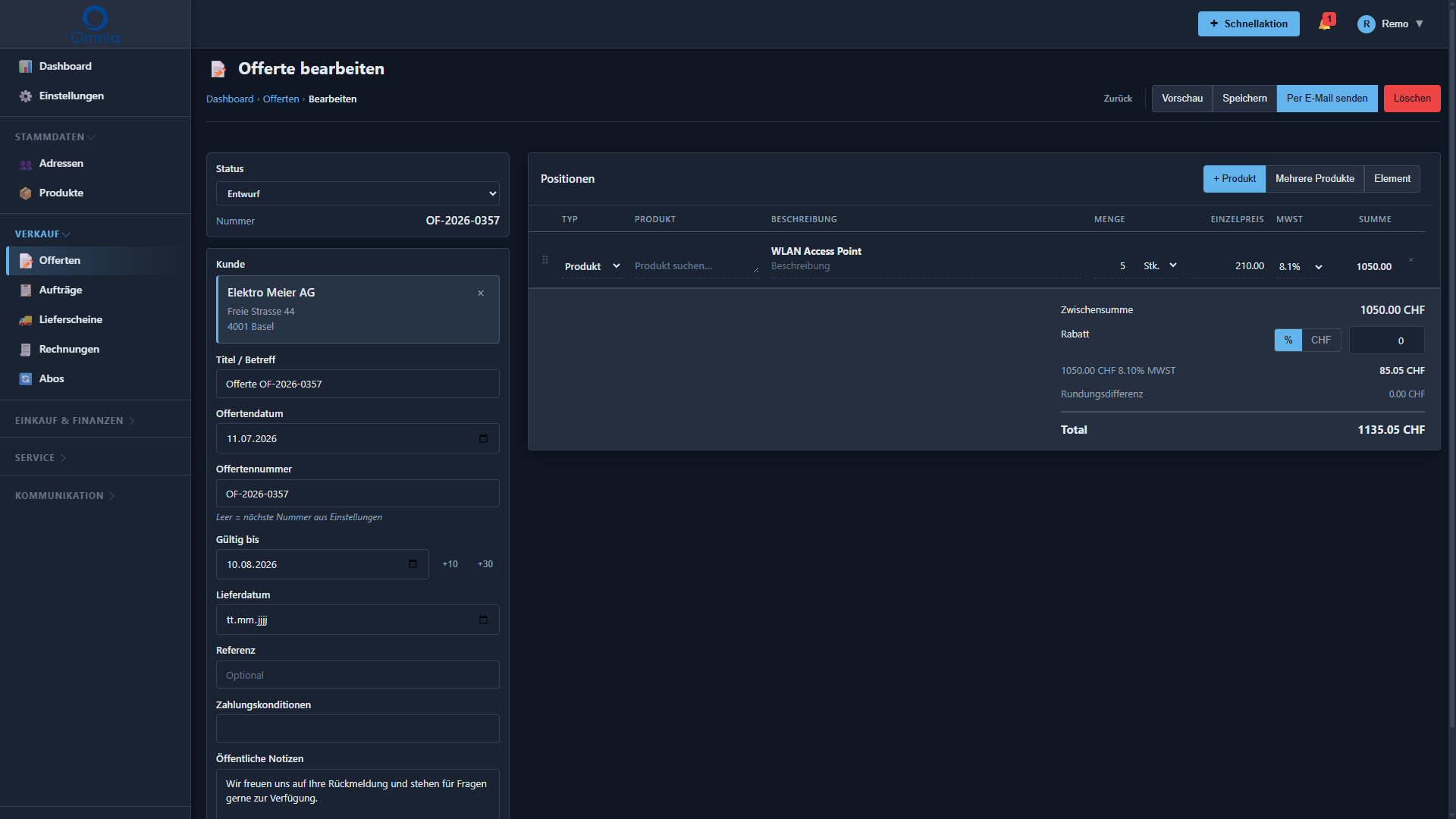The width and height of the screenshot is (1456, 819).
Task: Go to Dashboard in the sidebar
Action: click(96, 67)
